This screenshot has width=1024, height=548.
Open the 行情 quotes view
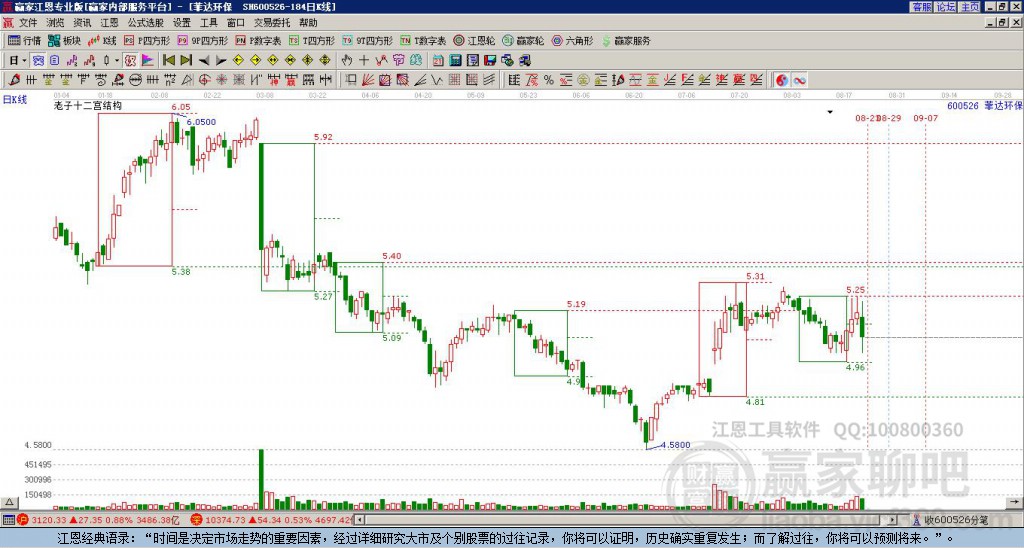click(x=25, y=40)
